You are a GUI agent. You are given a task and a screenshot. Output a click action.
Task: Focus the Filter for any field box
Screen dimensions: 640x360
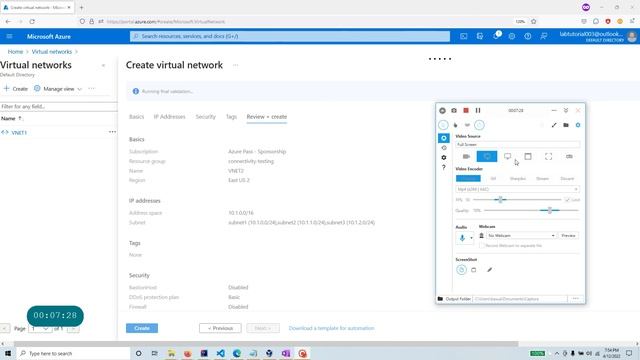click(x=58, y=107)
